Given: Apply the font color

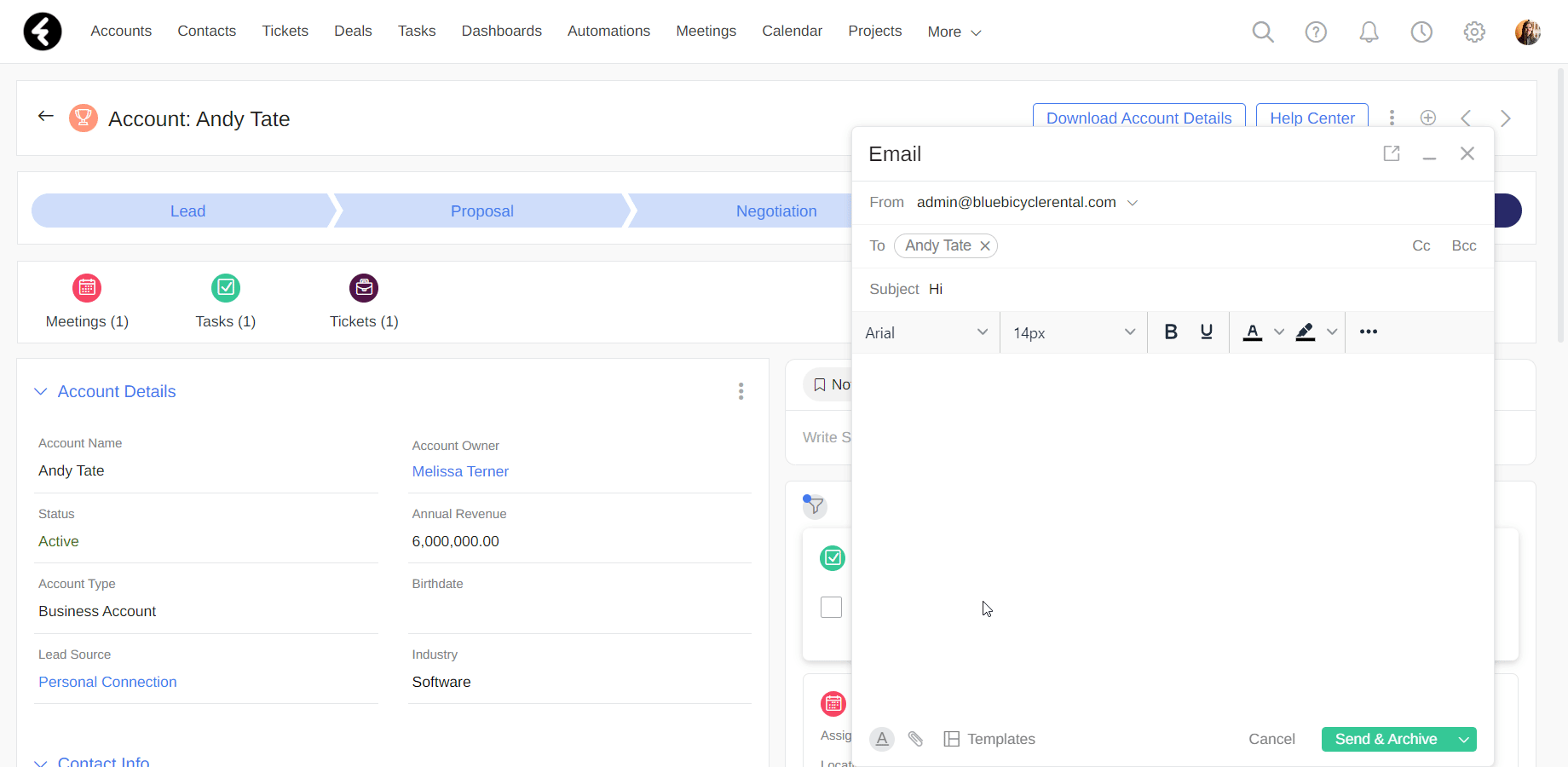Looking at the screenshot, I should click(1252, 332).
